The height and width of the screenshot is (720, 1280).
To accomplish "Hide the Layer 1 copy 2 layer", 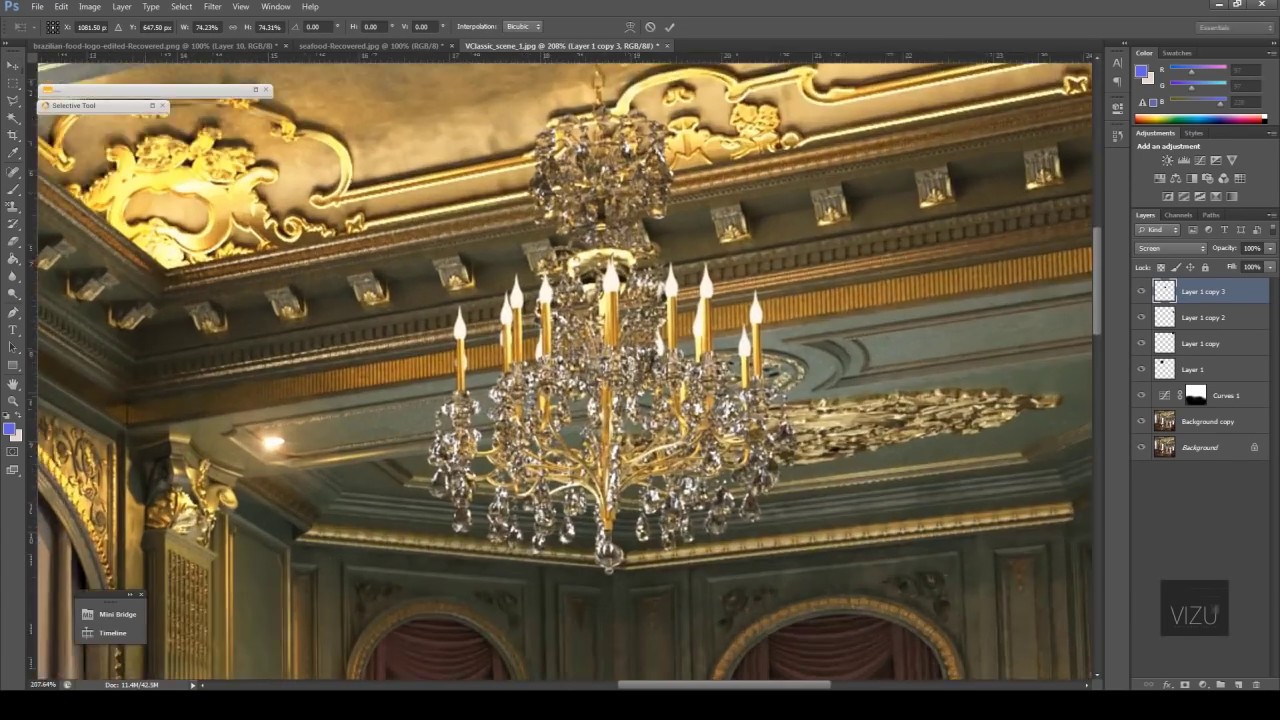I will (1142, 317).
